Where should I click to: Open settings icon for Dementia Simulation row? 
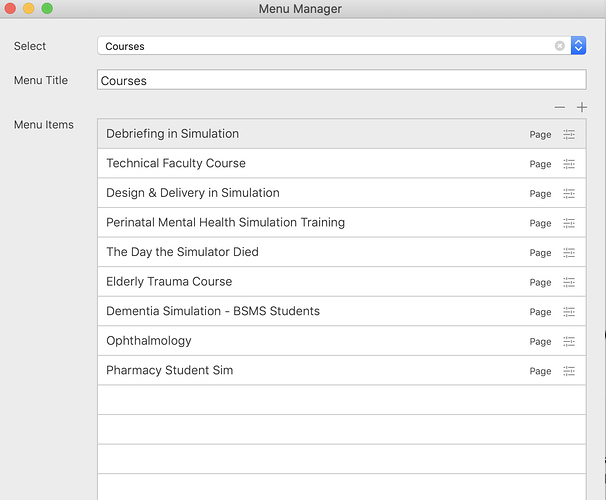[569, 312]
